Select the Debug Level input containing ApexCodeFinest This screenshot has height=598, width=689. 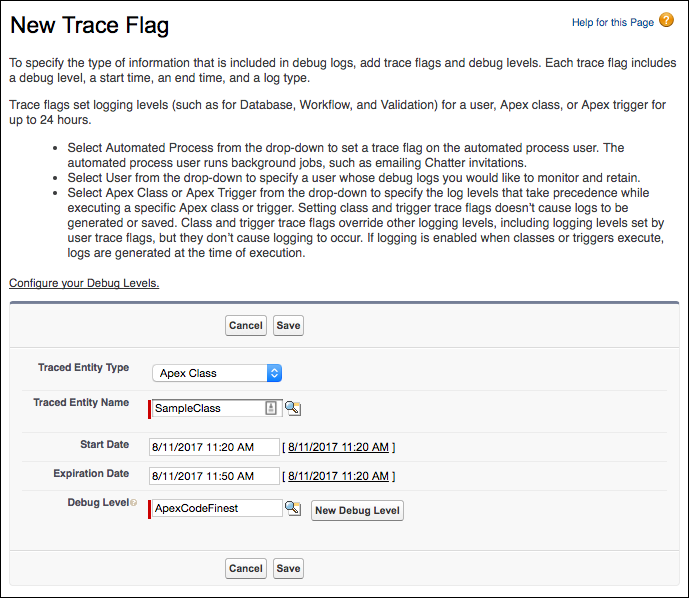pos(216,508)
